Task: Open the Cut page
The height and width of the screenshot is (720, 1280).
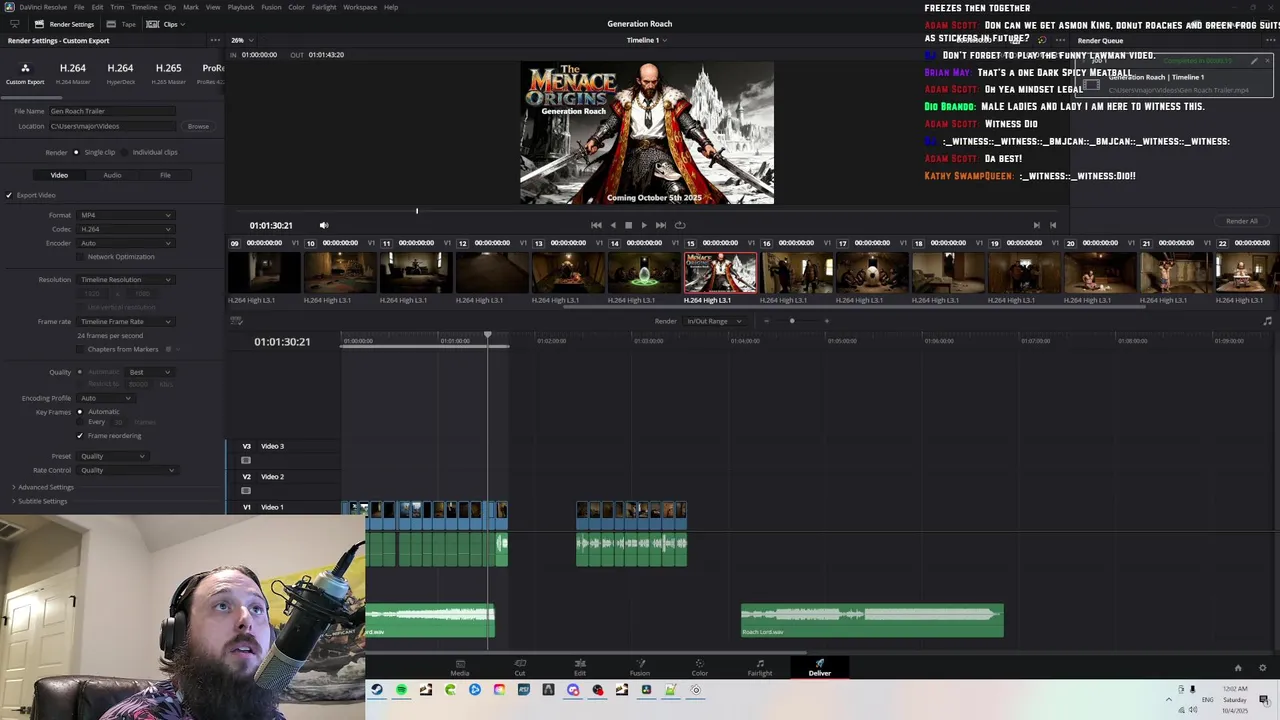Action: pos(520,667)
